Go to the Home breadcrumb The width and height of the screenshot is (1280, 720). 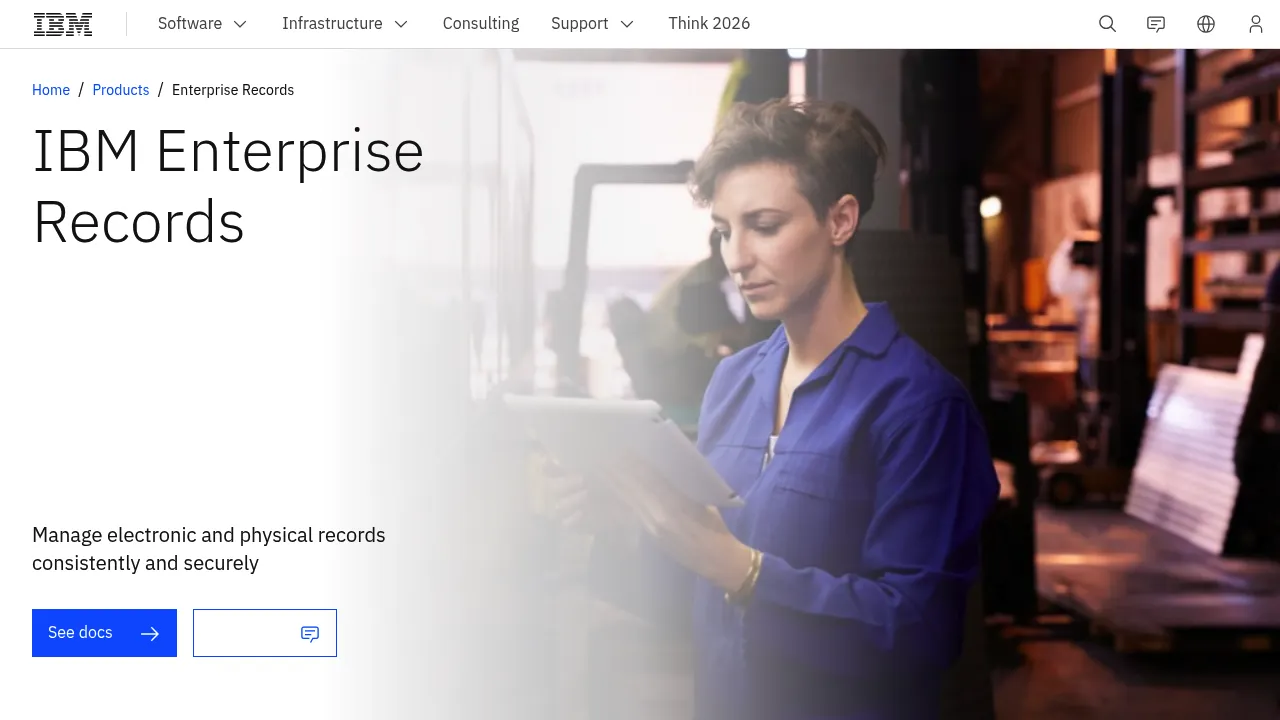[x=51, y=90]
